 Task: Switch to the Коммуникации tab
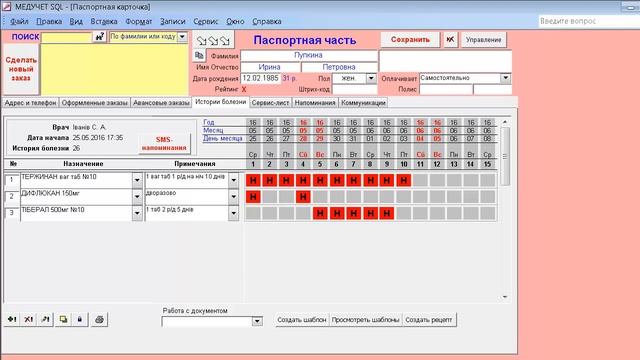pyautogui.click(x=363, y=103)
